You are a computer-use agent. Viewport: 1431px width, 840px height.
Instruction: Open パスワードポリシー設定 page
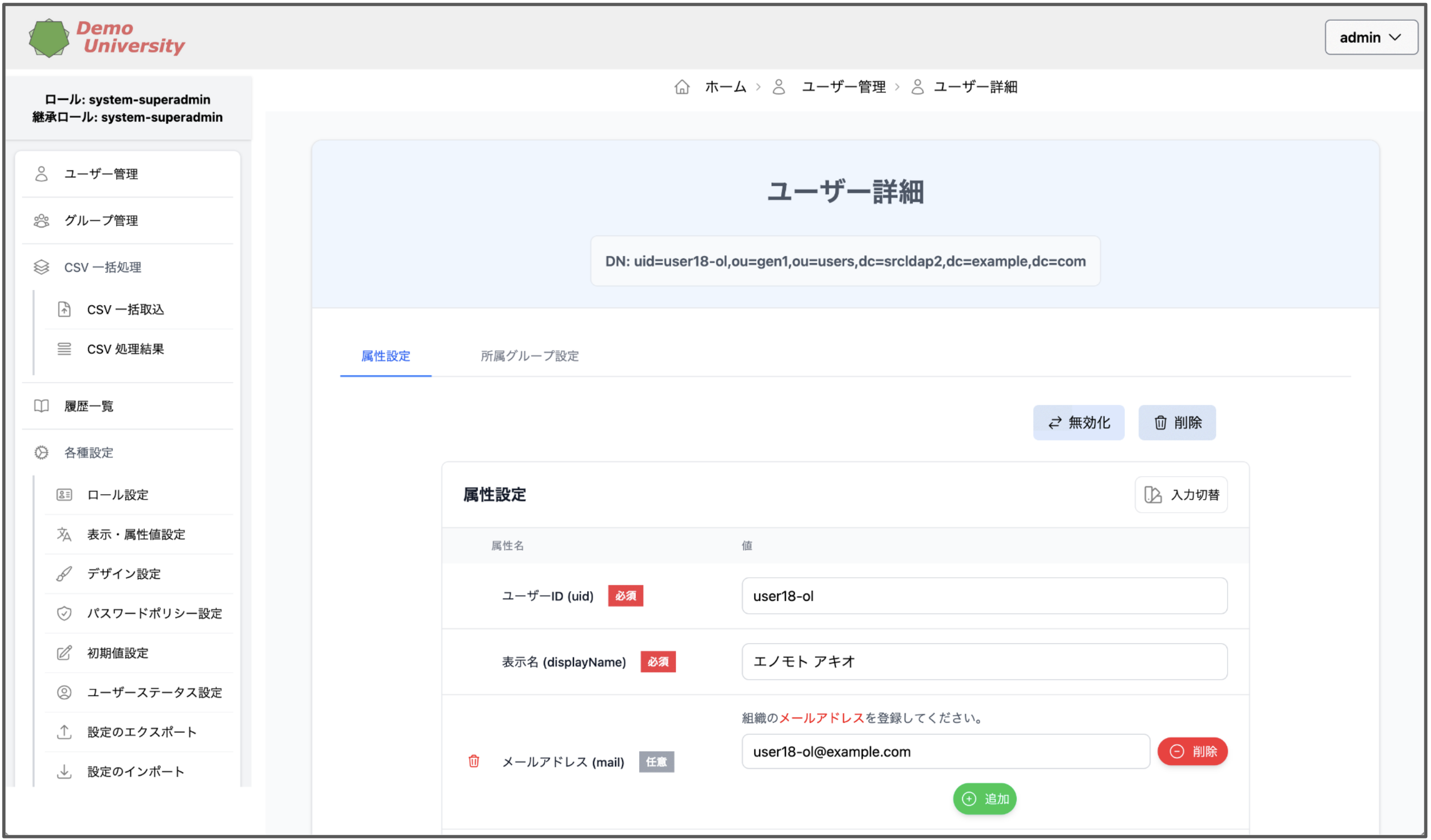pyautogui.click(x=154, y=613)
